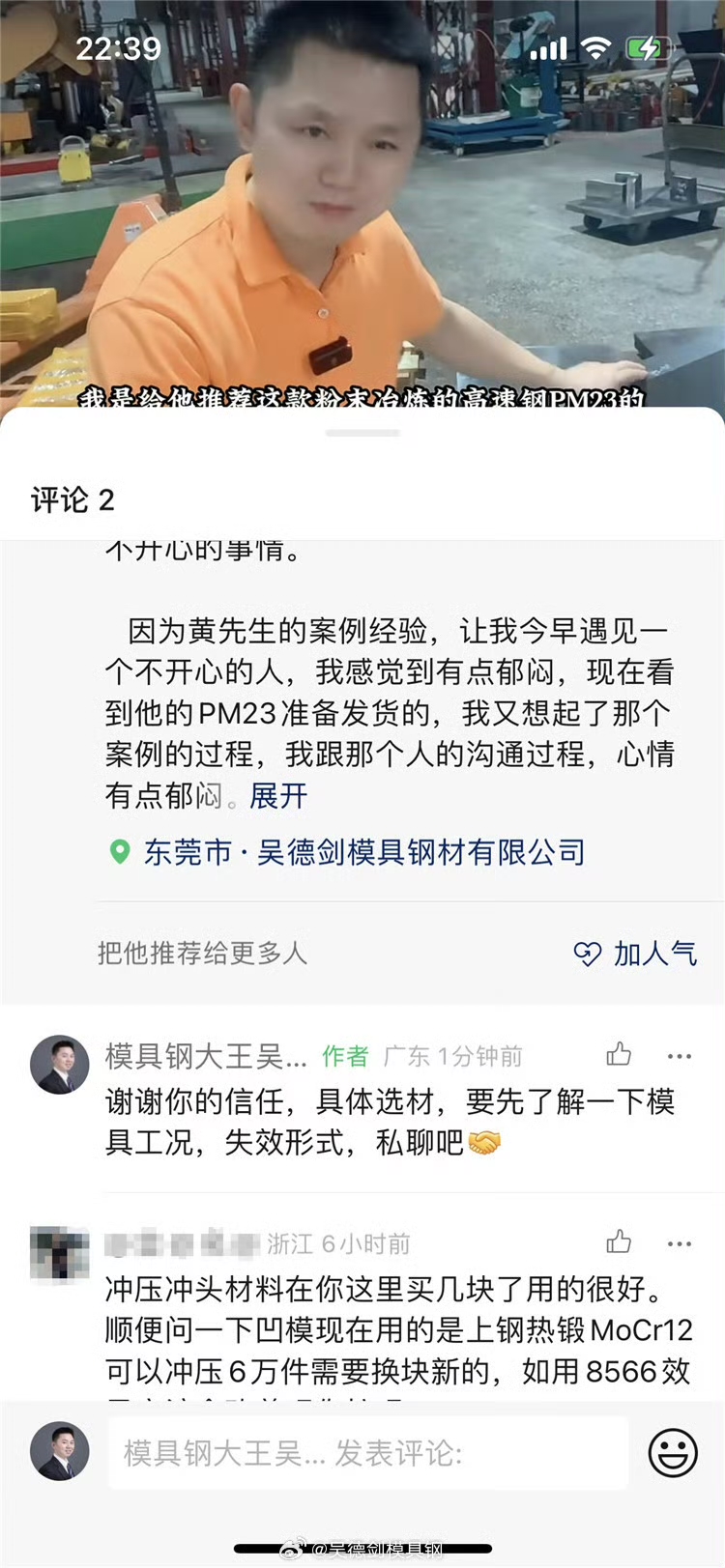Open more options for author's comment
Viewport: 725px width, 1568px height.
click(x=680, y=1056)
